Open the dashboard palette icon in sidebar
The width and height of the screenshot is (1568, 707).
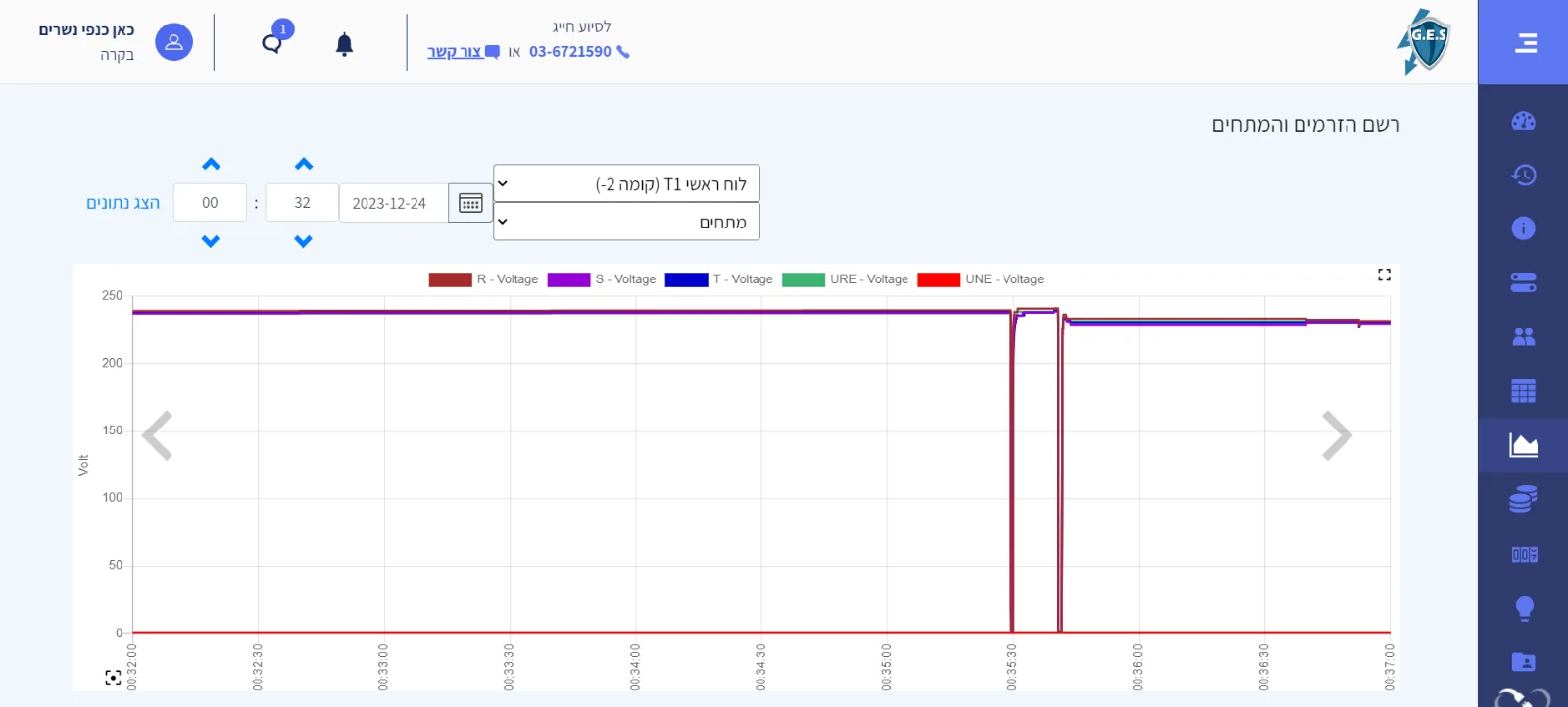1523,122
